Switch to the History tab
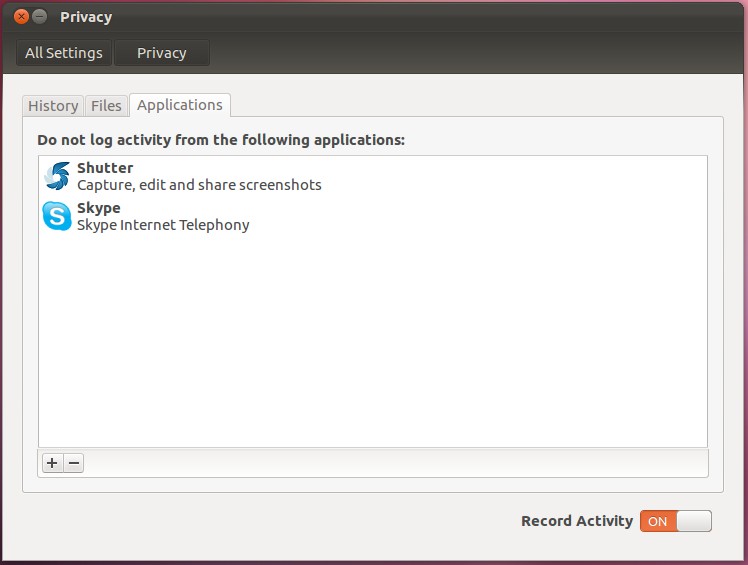The width and height of the screenshot is (748, 565). click(x=53, y=106)
